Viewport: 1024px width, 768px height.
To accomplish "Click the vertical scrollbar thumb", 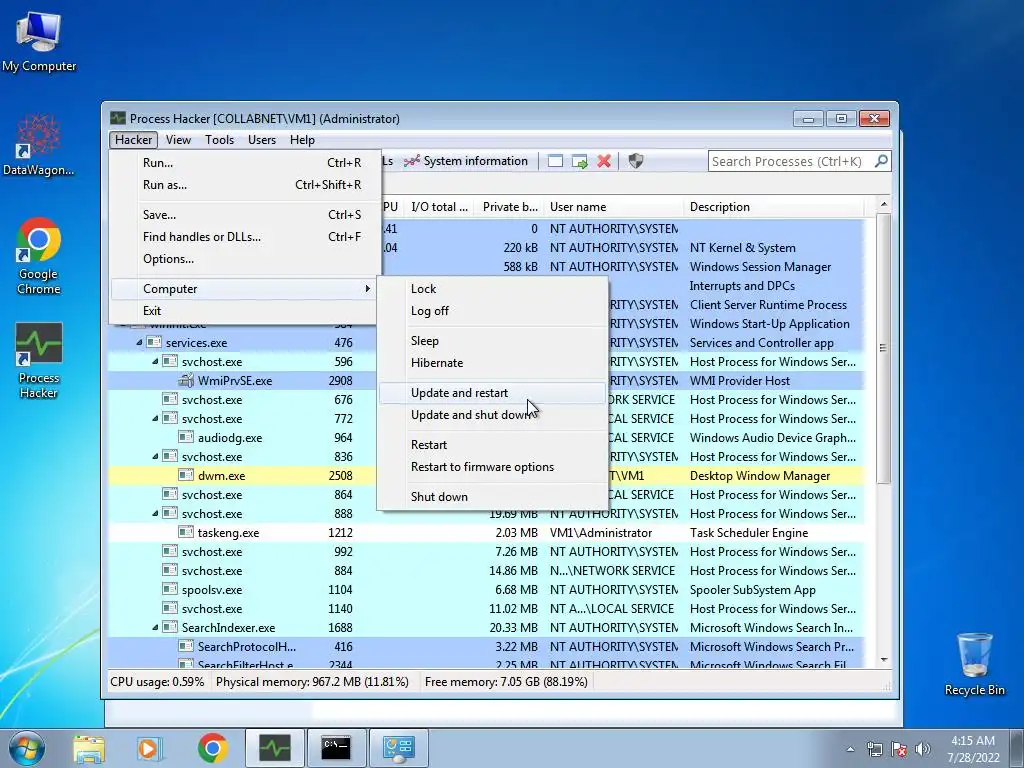I will tap(884, 348).
